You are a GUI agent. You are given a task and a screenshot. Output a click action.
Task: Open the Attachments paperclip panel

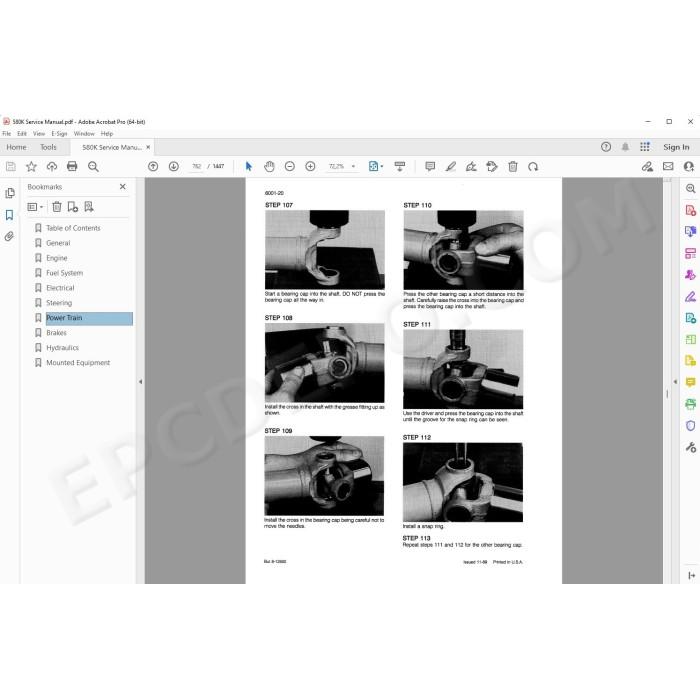tap(9, 236)
